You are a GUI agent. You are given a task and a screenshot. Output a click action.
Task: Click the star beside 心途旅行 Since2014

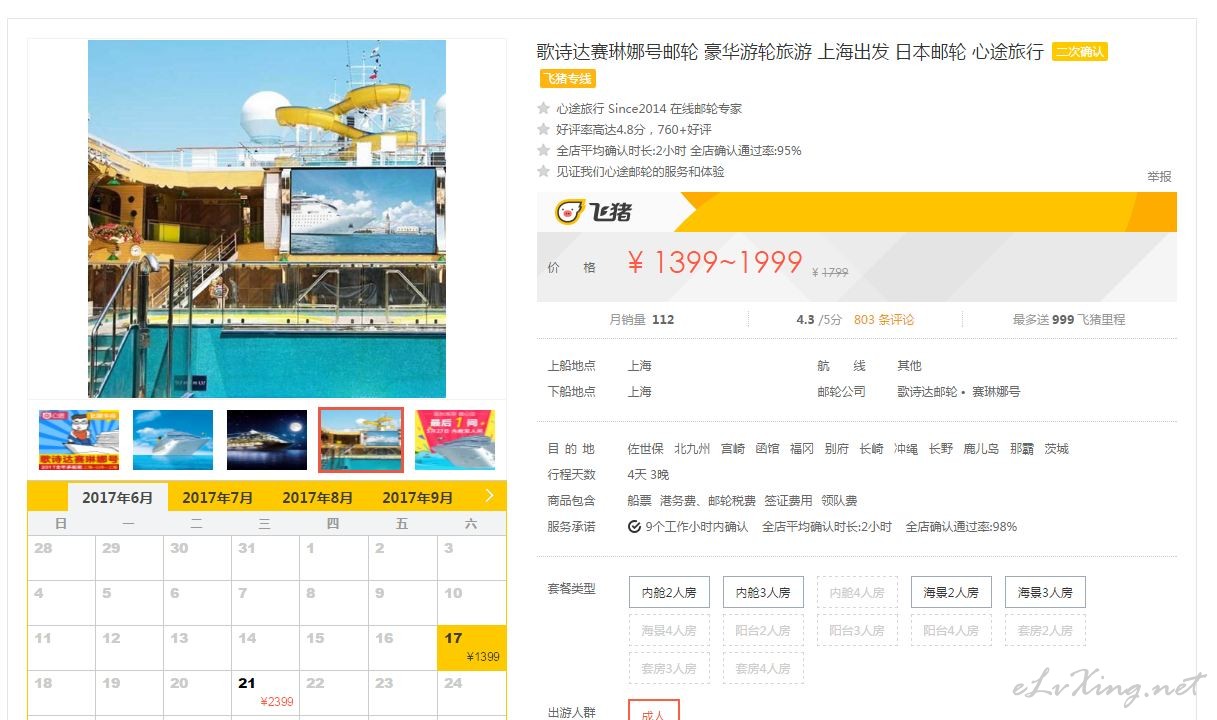coord(544,109)
